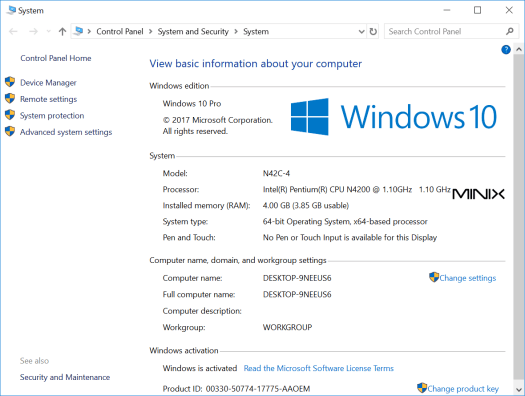525x396 pixels.
Task: Click the vertical scrollbar thumb
Action: click(x=519, y=217)
